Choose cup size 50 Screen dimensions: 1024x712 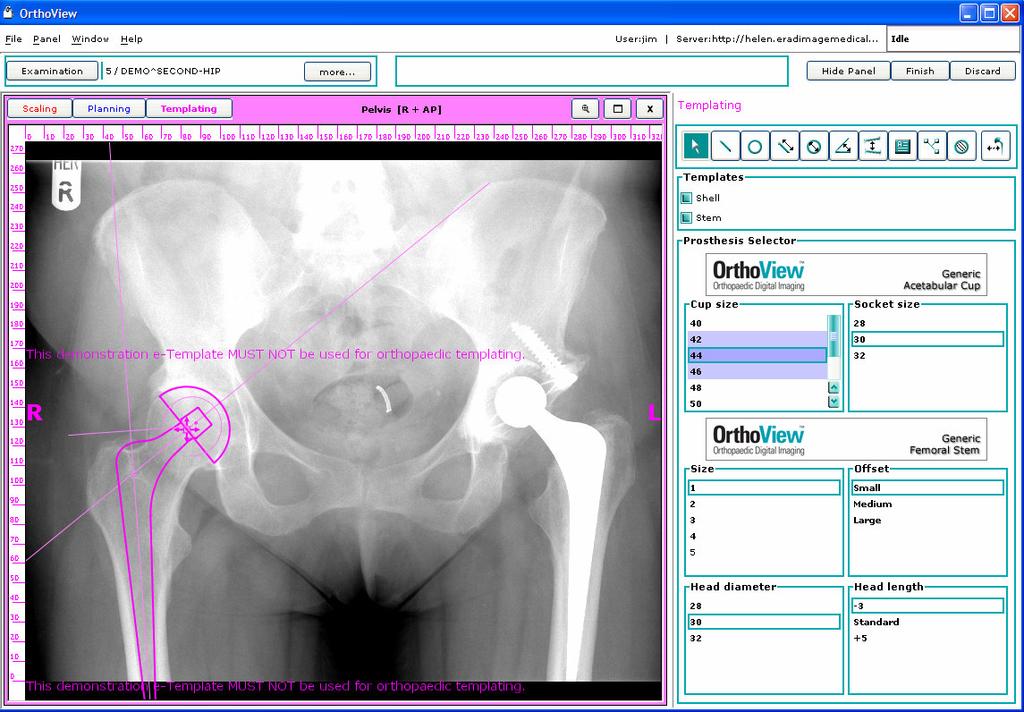(758, 404)
